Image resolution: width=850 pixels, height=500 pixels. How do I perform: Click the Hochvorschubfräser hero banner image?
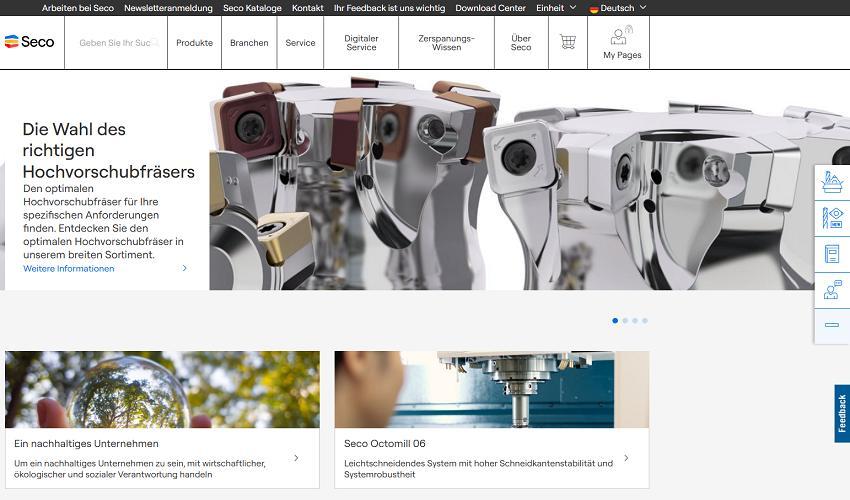point(530,182)
